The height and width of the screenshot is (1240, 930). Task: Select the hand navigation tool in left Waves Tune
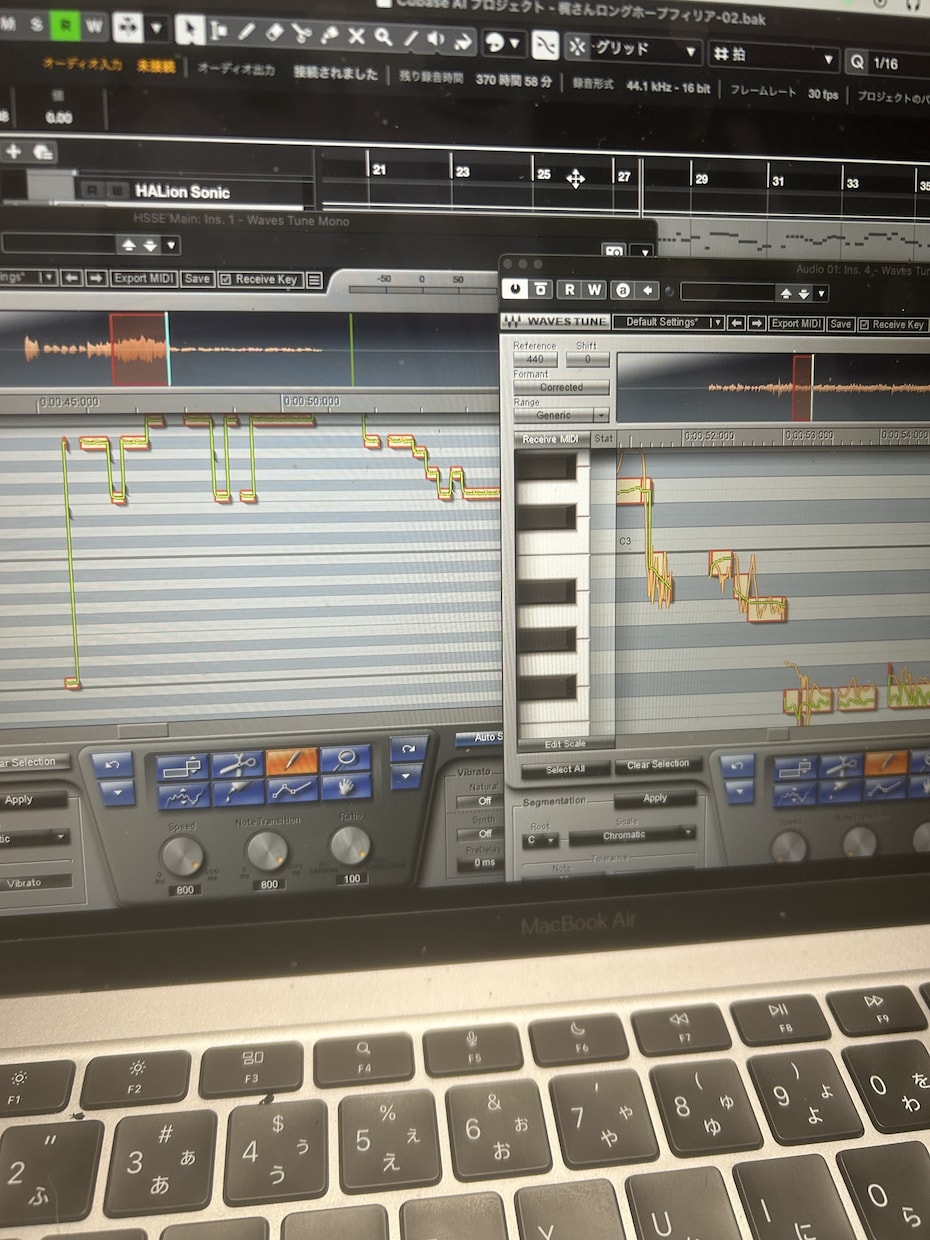345,787
